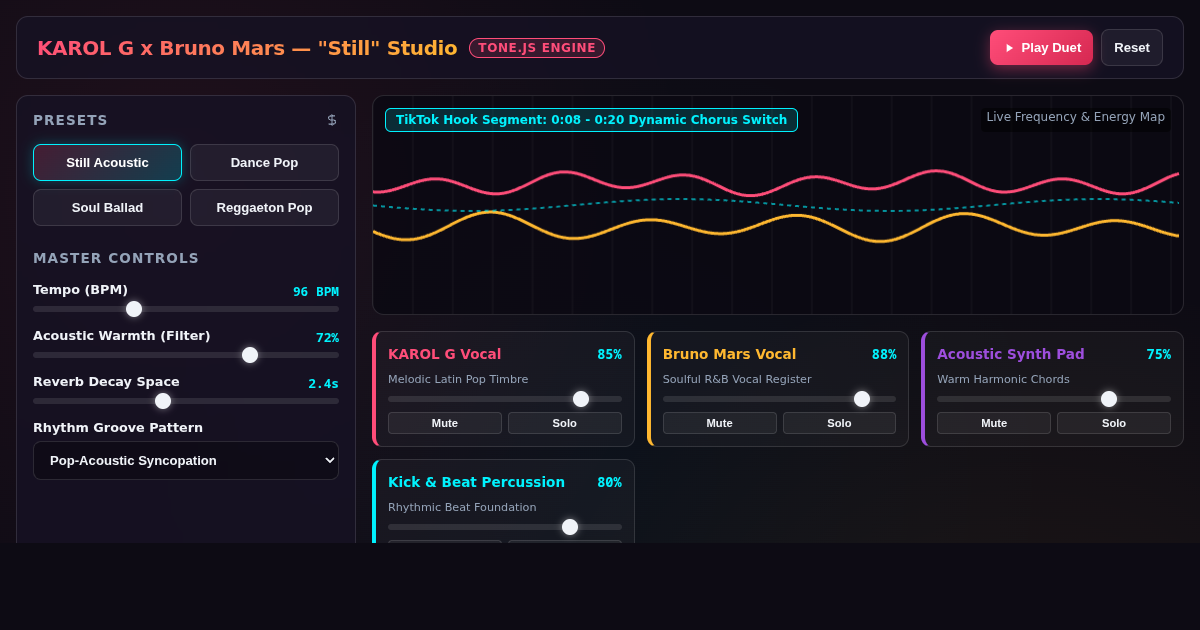1200x630 pixels.
Task: Click the Soulful R&B Vocal Register description
Action: (737, 379)
